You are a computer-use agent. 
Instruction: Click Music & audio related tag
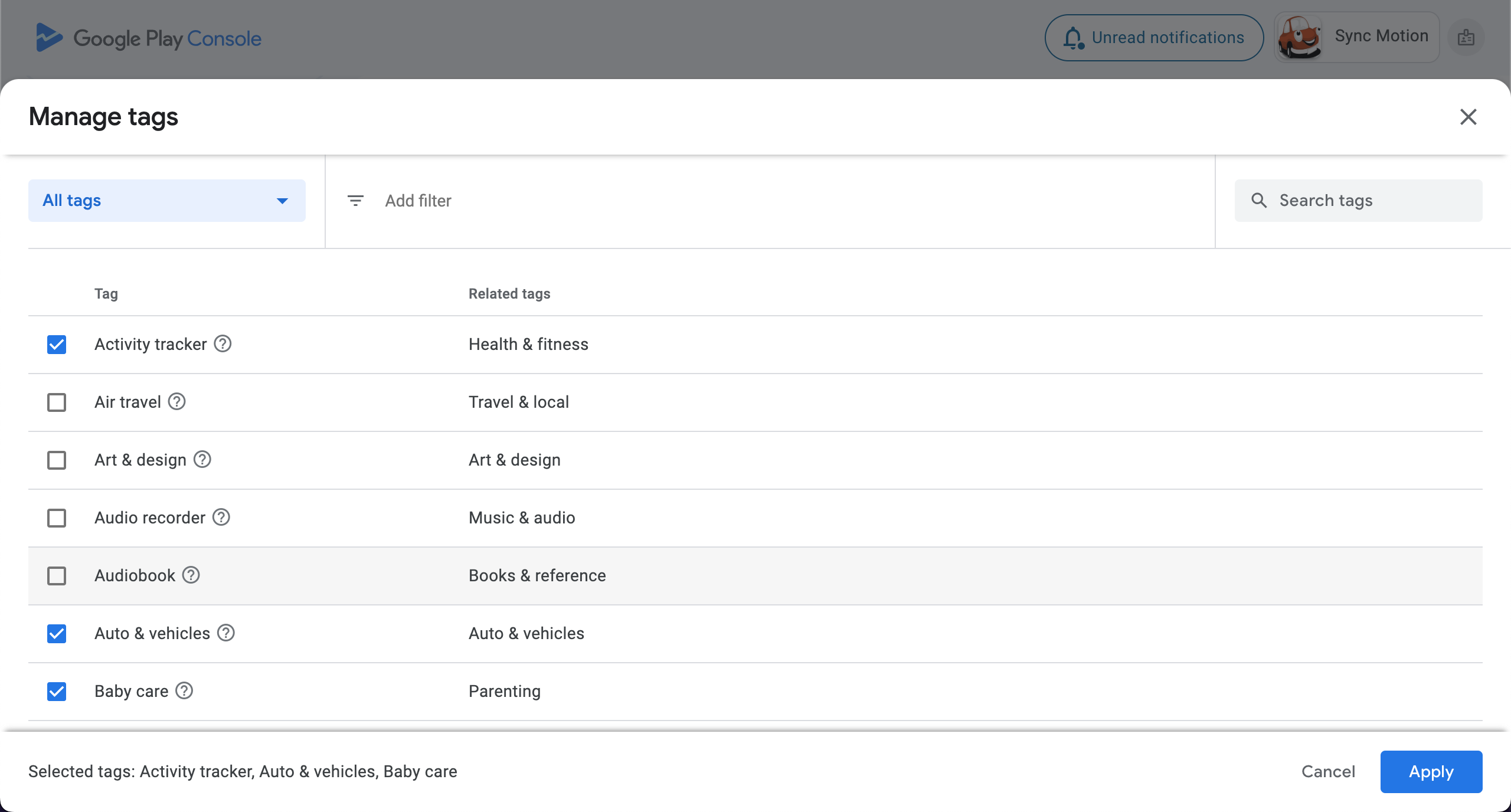522,518
